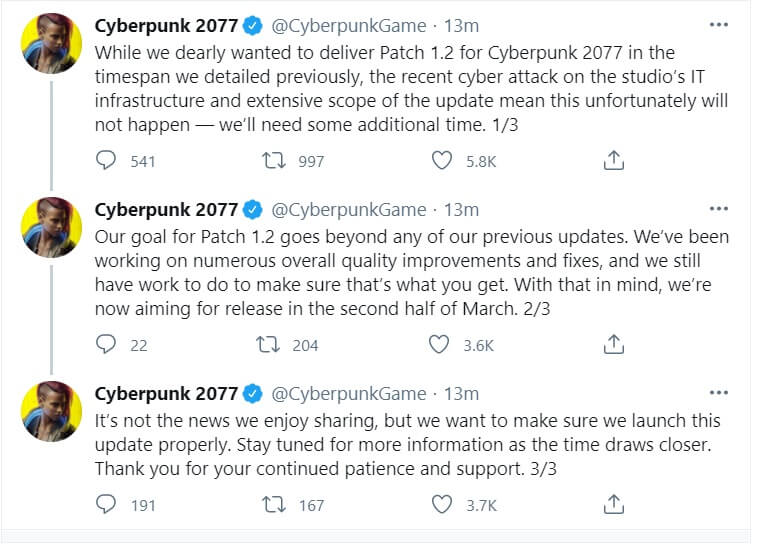Share the first tweet ending in 1/3
Image resolution: width=759 pixels, height=544 pixels.
pyautogui.click(x=616, y=160)
